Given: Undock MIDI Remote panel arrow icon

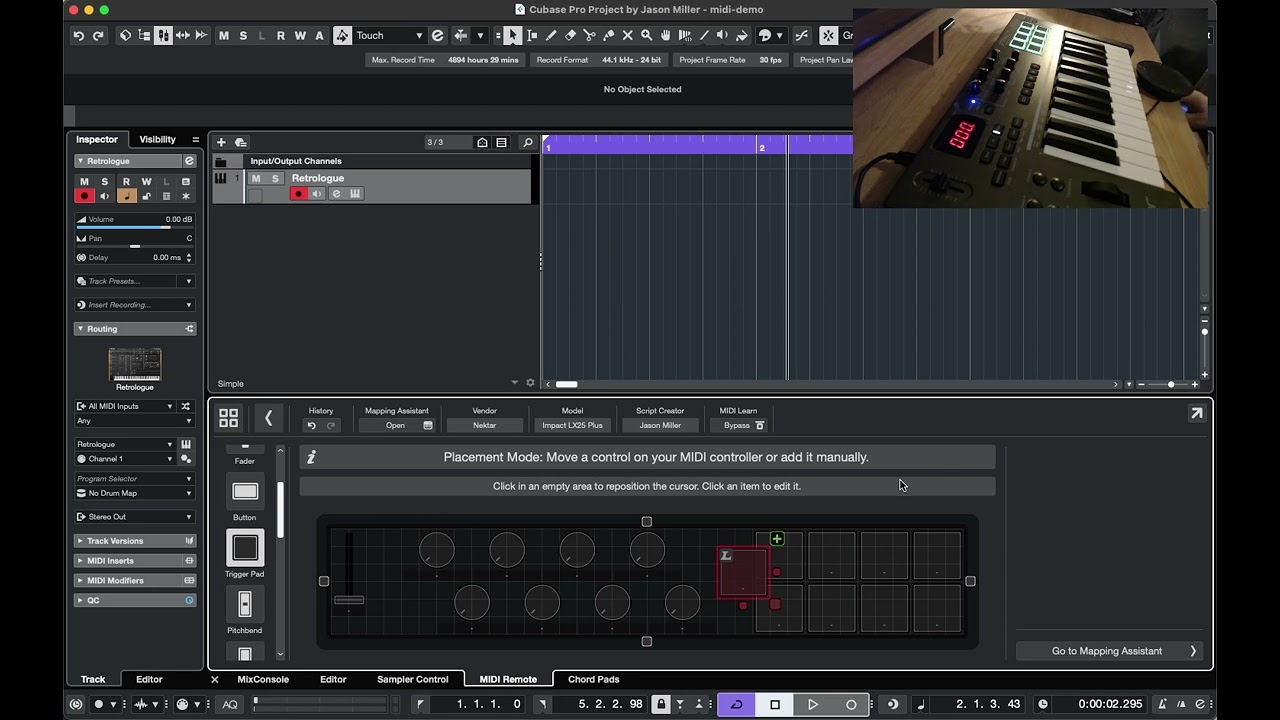Looking at the screenshot, I should [x=1196, y=413].
